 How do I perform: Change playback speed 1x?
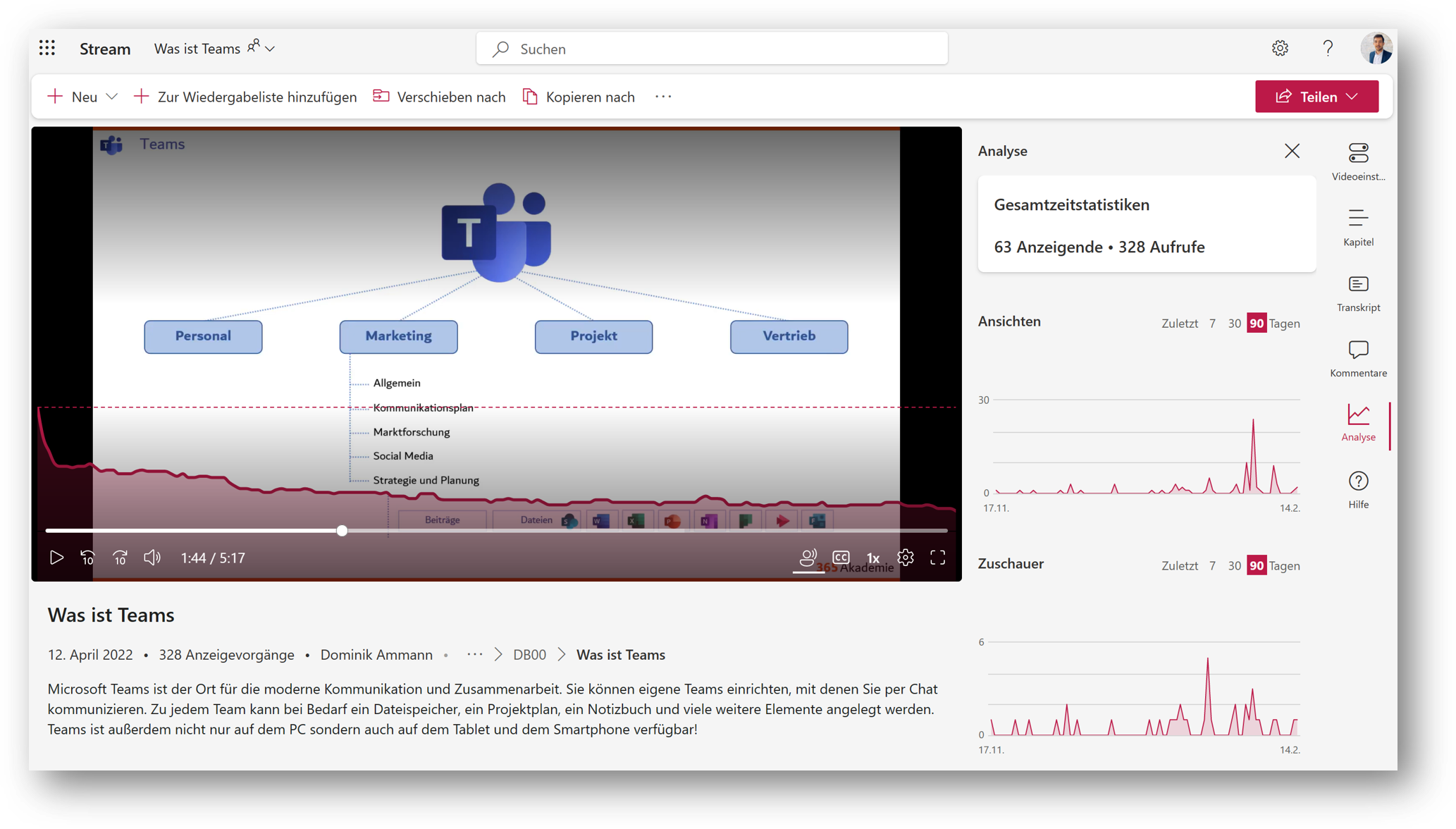point(873,558)
